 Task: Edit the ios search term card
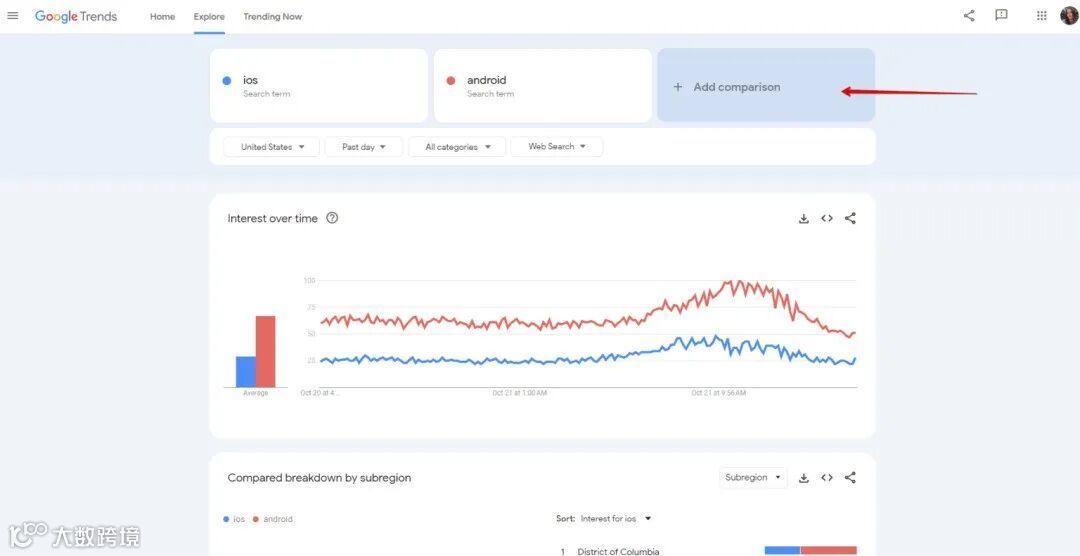point(319,85)
